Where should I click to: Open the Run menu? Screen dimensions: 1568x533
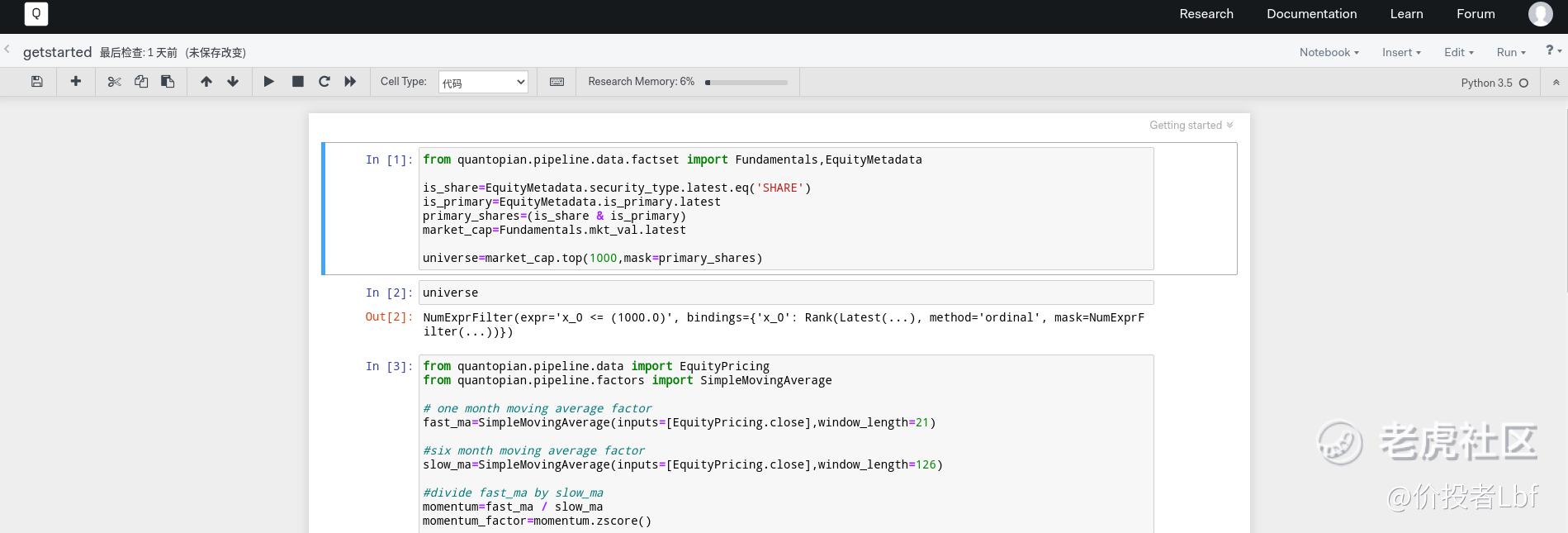(x=1510, y=52)
